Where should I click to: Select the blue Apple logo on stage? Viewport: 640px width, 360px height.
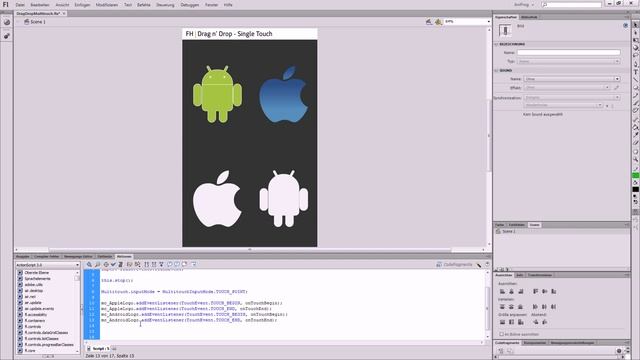coord(284,94)
